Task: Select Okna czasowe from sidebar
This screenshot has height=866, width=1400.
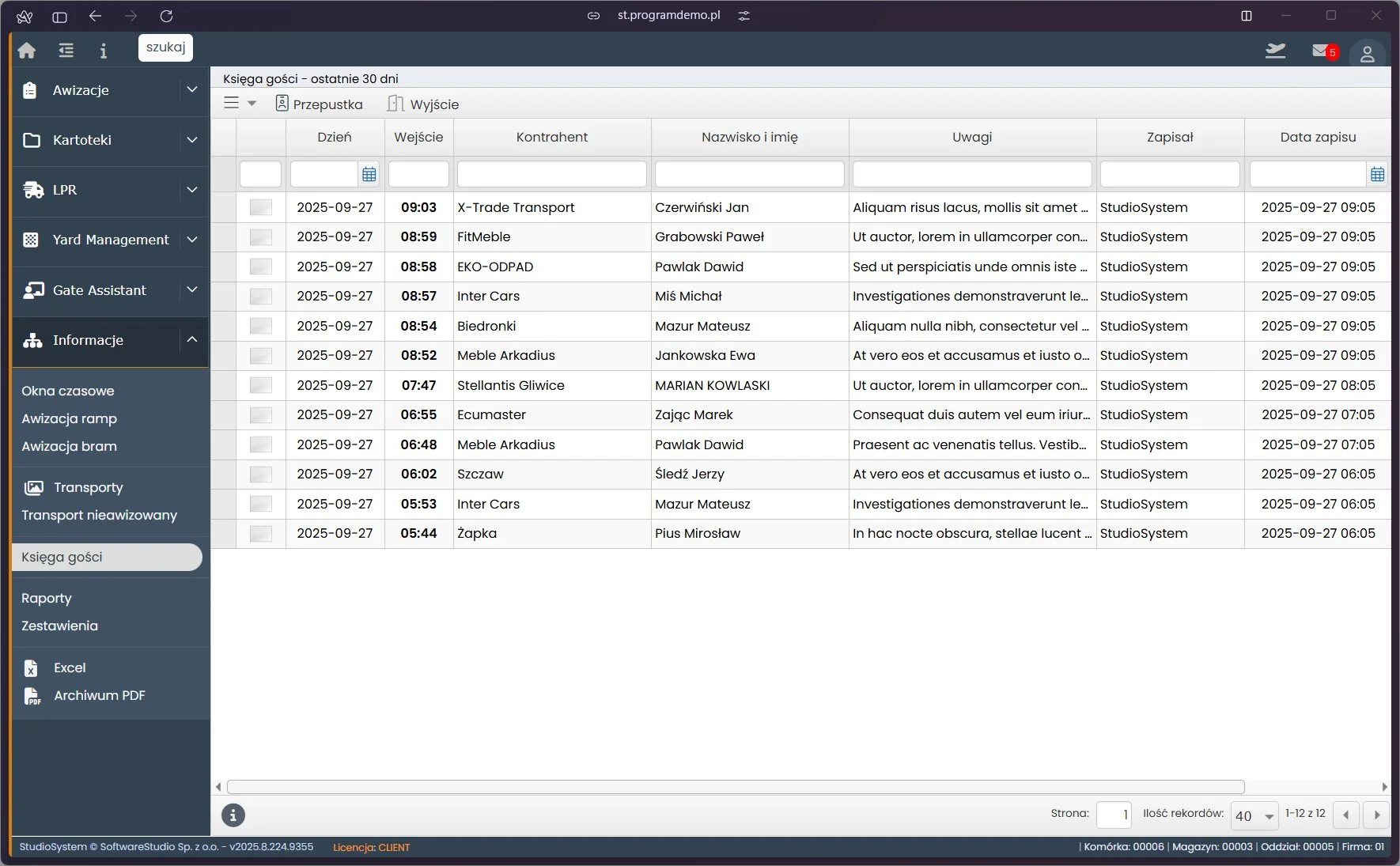Action: pyautogui.click(x=68, y=391)
